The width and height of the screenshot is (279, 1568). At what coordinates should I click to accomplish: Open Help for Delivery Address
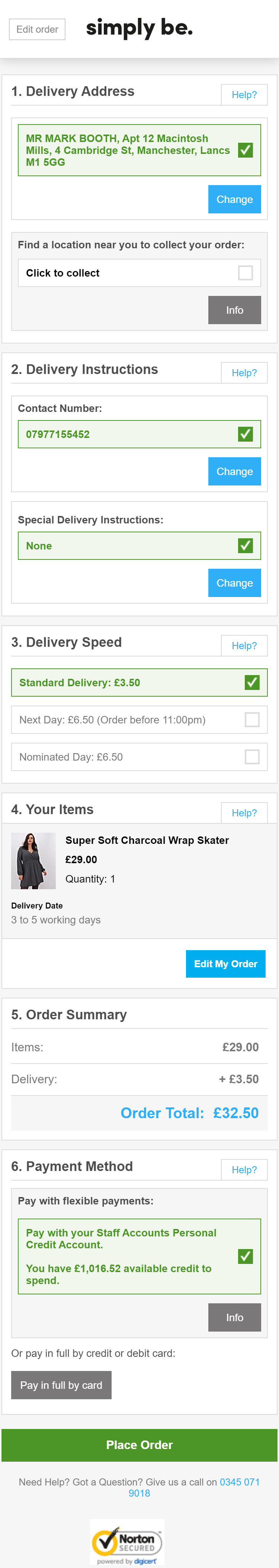[244, 95]
